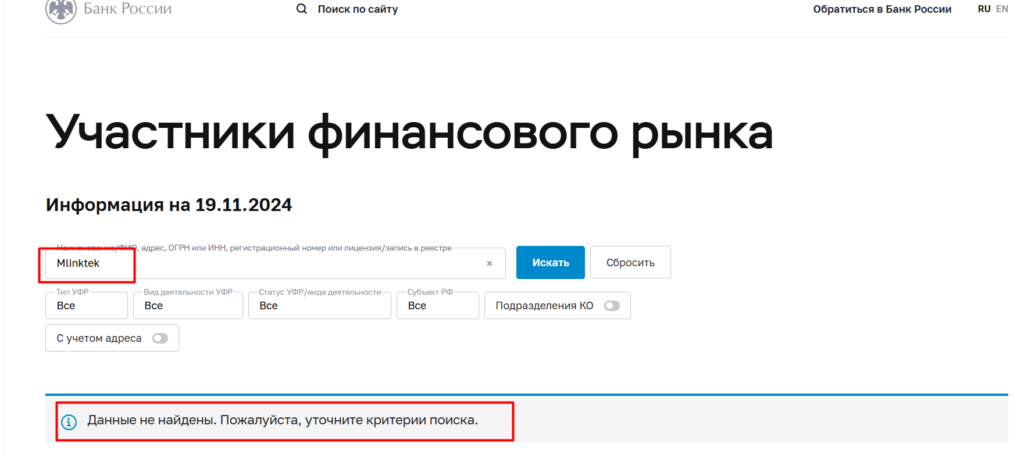
Task: Open the Статус УФР/вида деятельности dropdown
Action: click(x=319, y=306)
